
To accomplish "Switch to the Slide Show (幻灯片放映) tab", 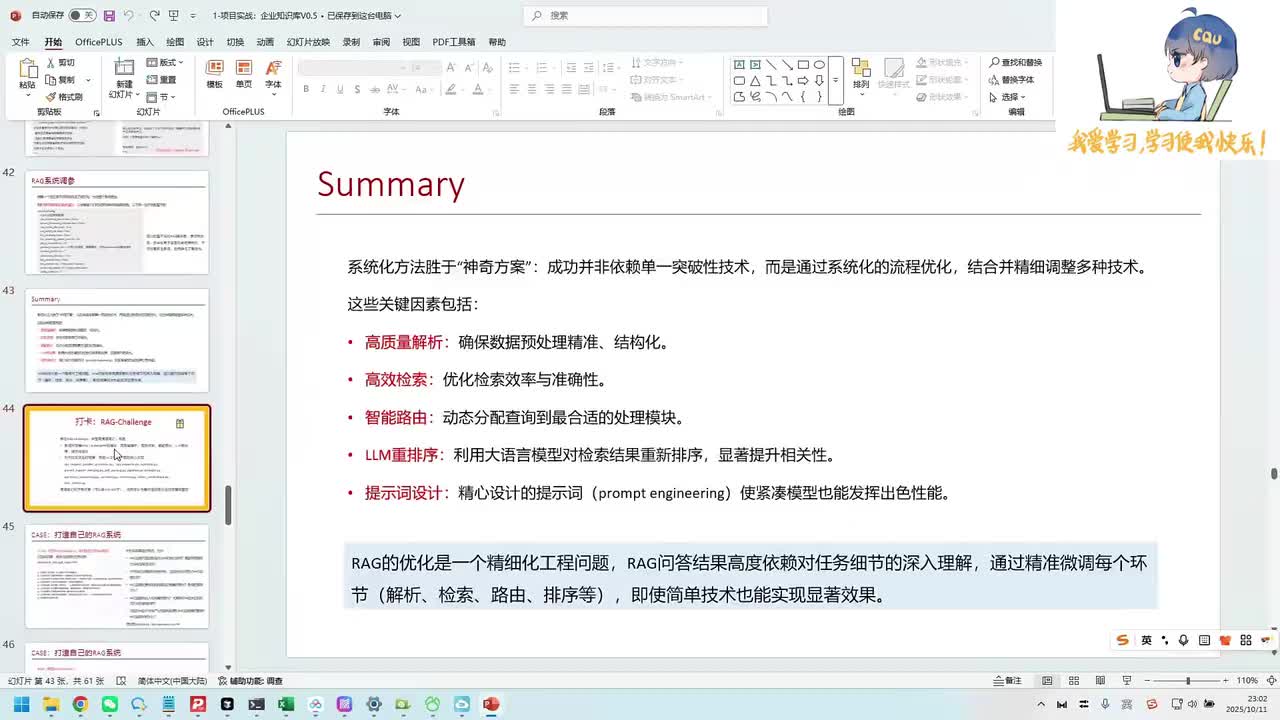I will tap(308, 42).
